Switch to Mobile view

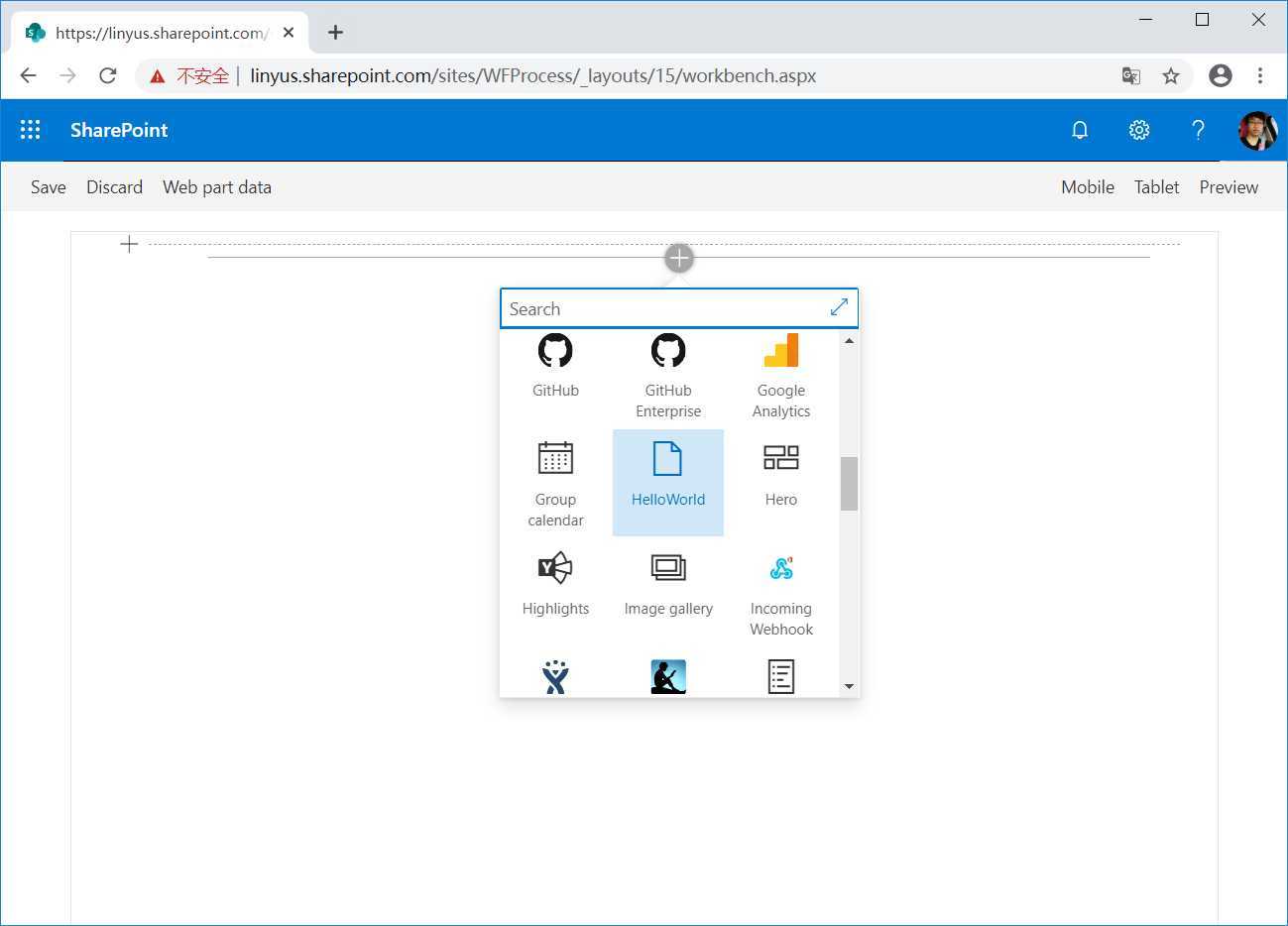pos(1088,187)
